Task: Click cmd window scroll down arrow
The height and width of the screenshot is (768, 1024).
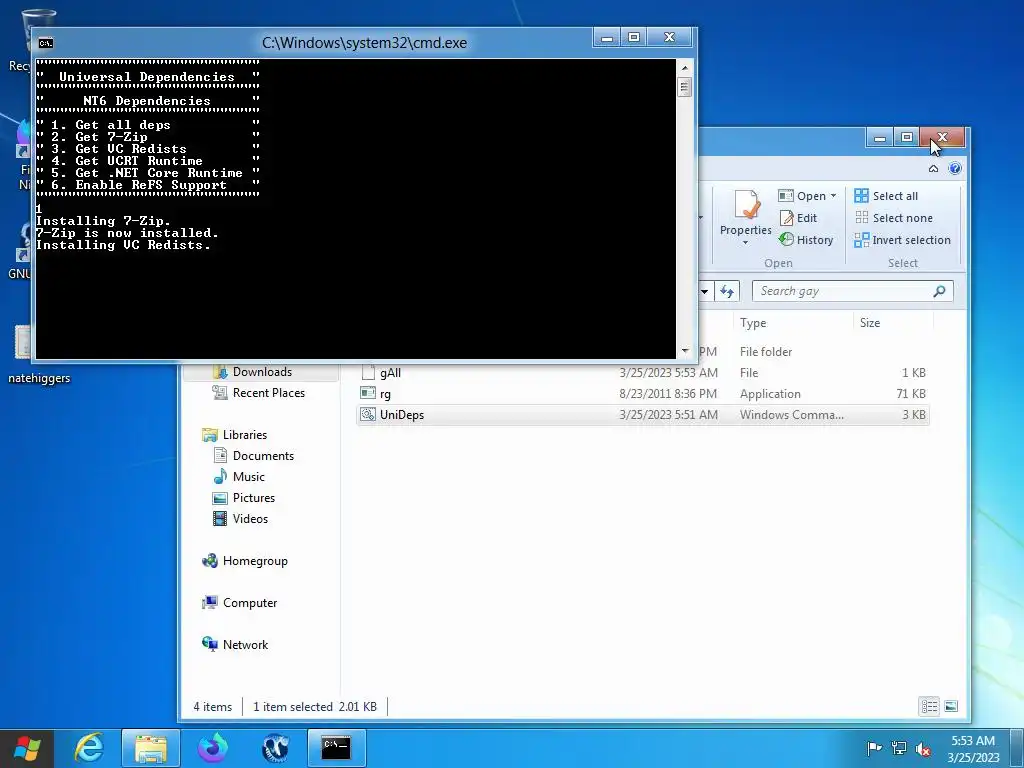Action: [x=684, y=351]
